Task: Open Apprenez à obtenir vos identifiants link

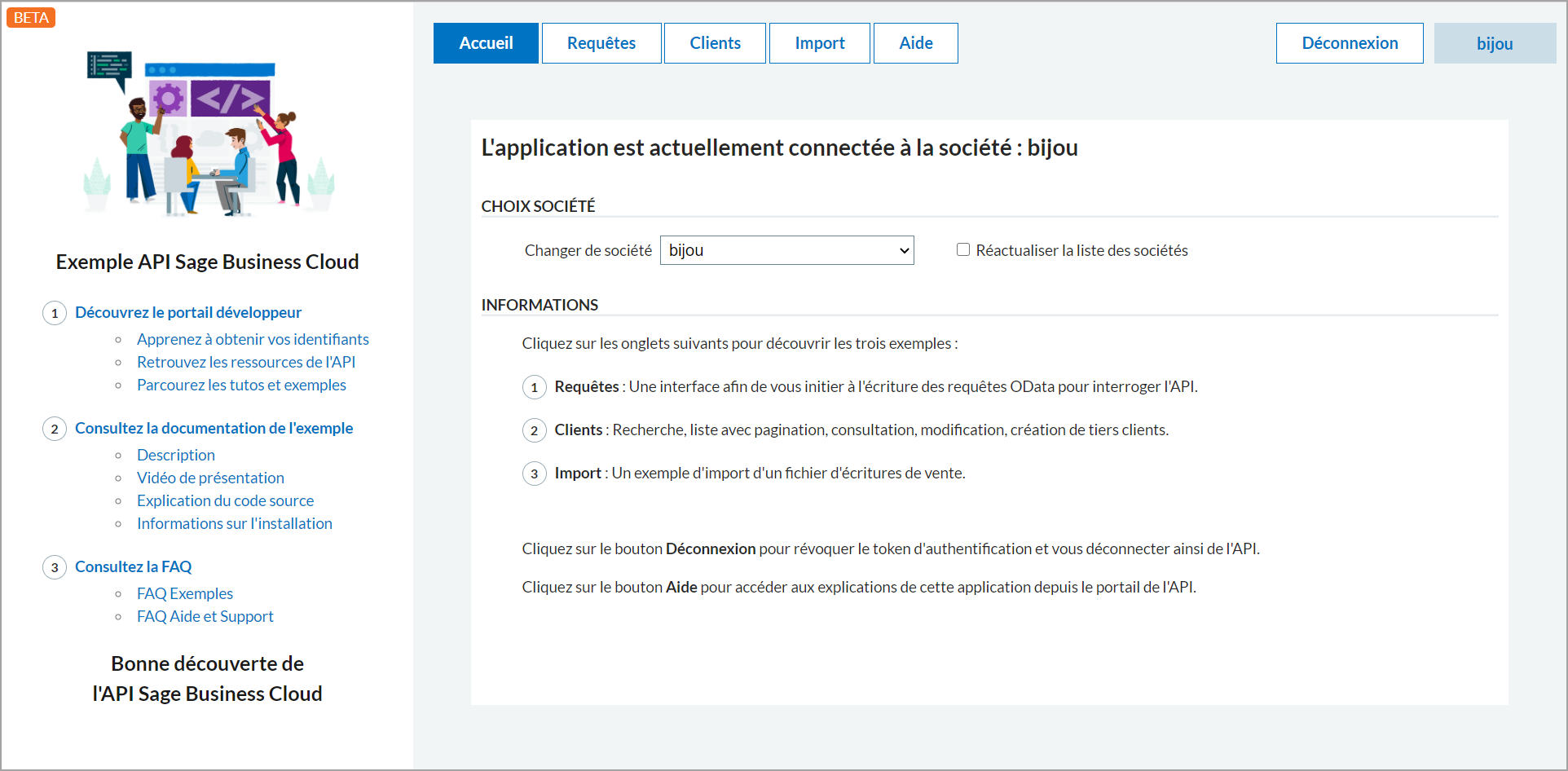Action: tap(253, 339)
